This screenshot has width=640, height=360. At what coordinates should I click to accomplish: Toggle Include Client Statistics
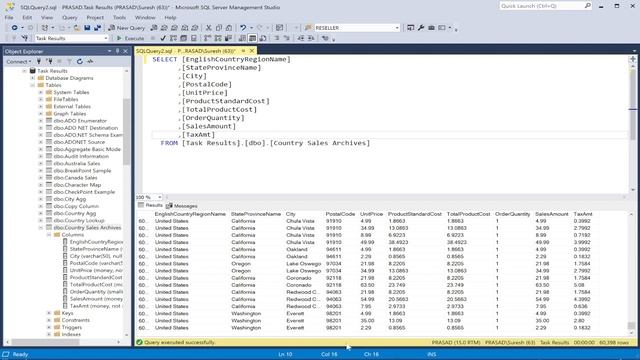(229, 38)
